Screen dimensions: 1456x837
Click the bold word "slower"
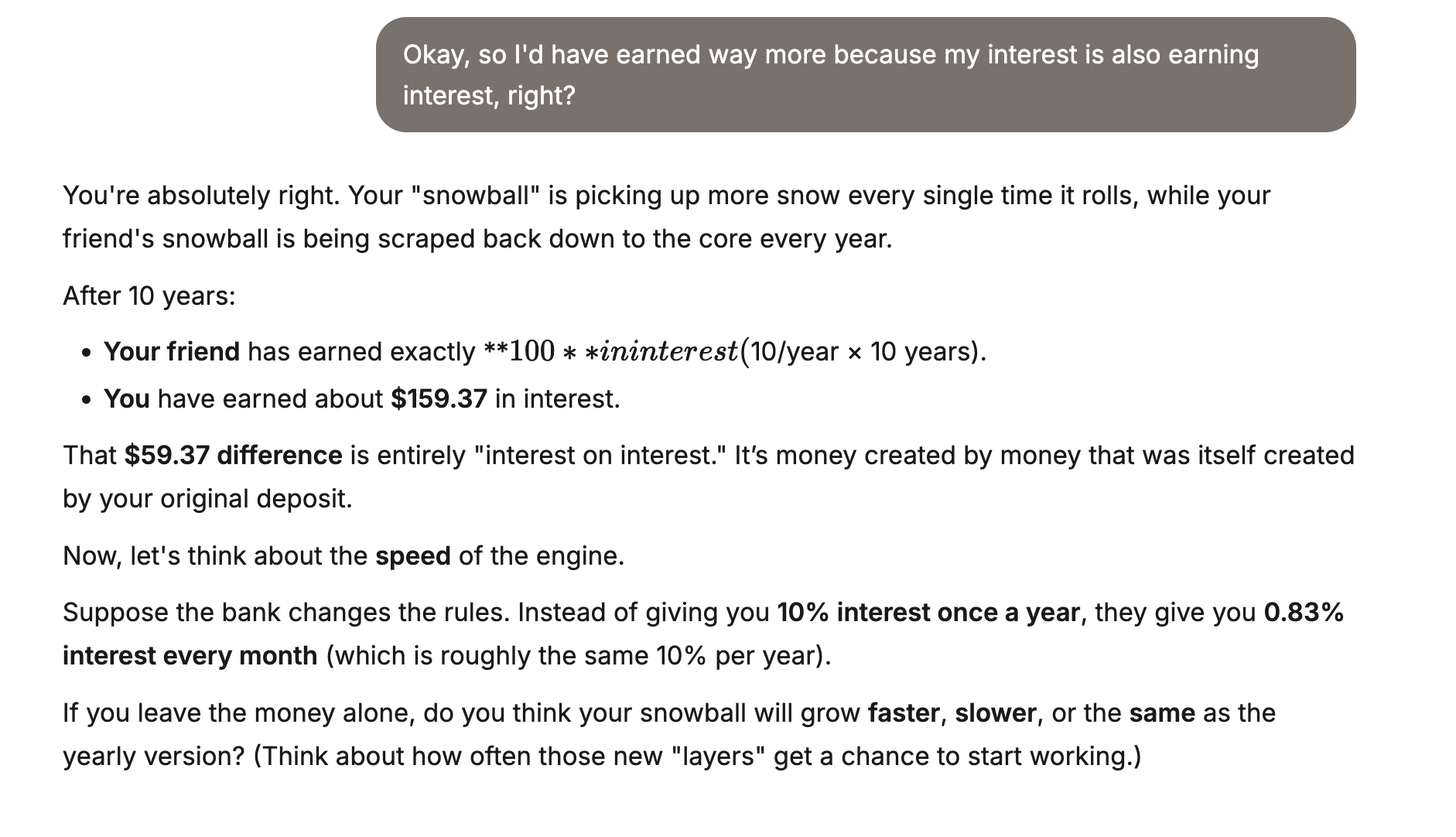[x=995, y=713]
